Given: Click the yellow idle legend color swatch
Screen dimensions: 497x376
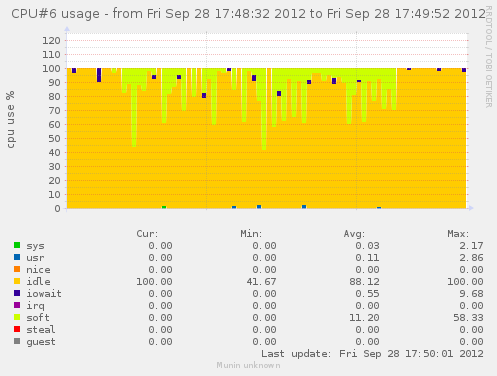Looking at the screenshot, I should (17, 281).
